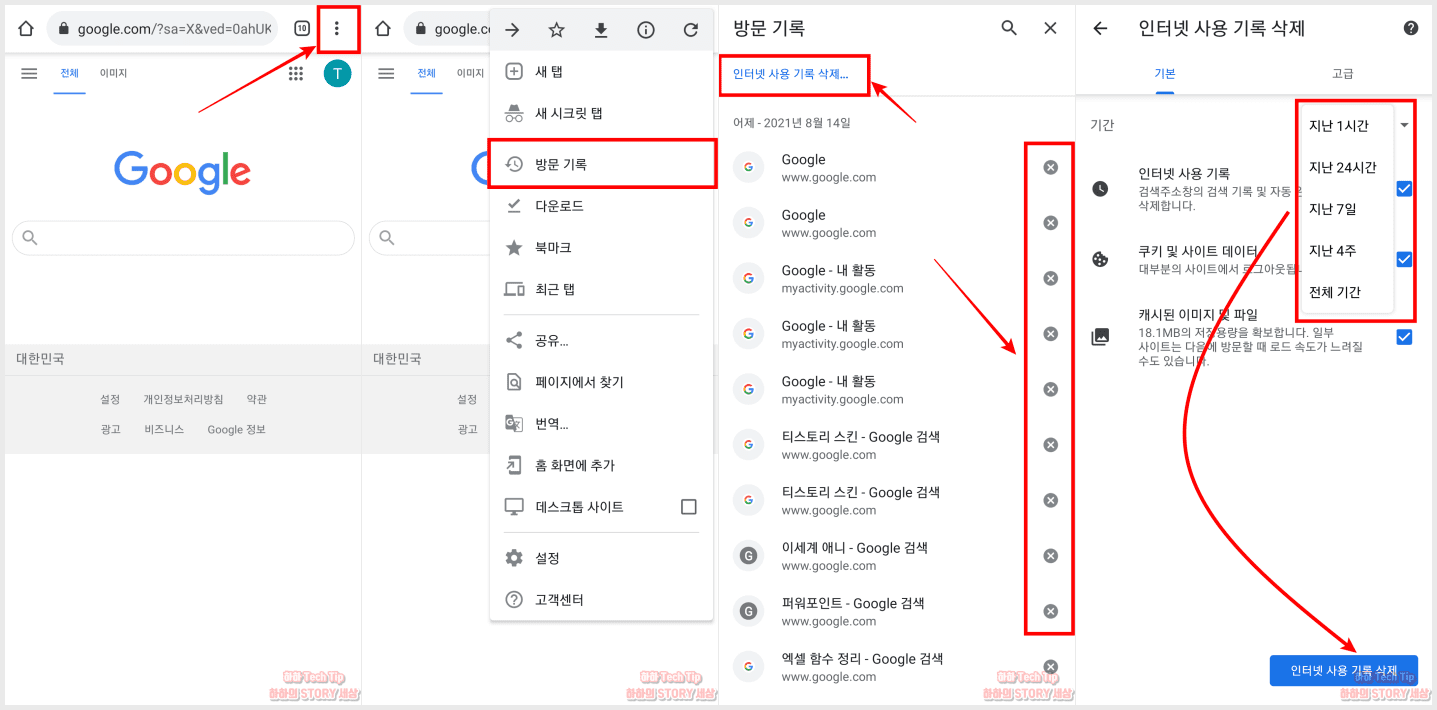Tap the forward arrow in the Chrome menu
Screen dimensions: 1437x710
[x=512, y=30]
